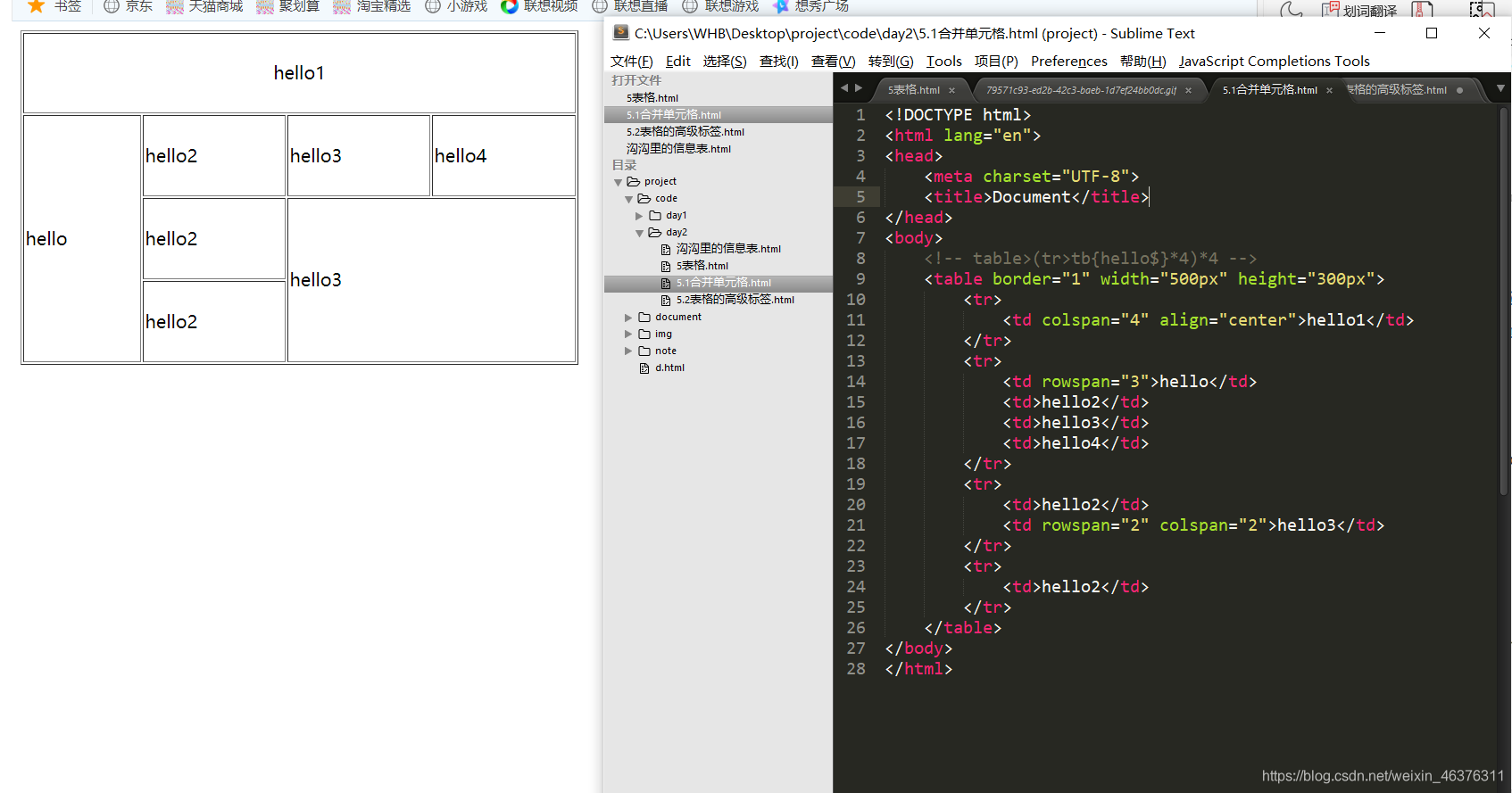Select 5.2表格的高级标签.html in open files list

(x=685, y=132)
